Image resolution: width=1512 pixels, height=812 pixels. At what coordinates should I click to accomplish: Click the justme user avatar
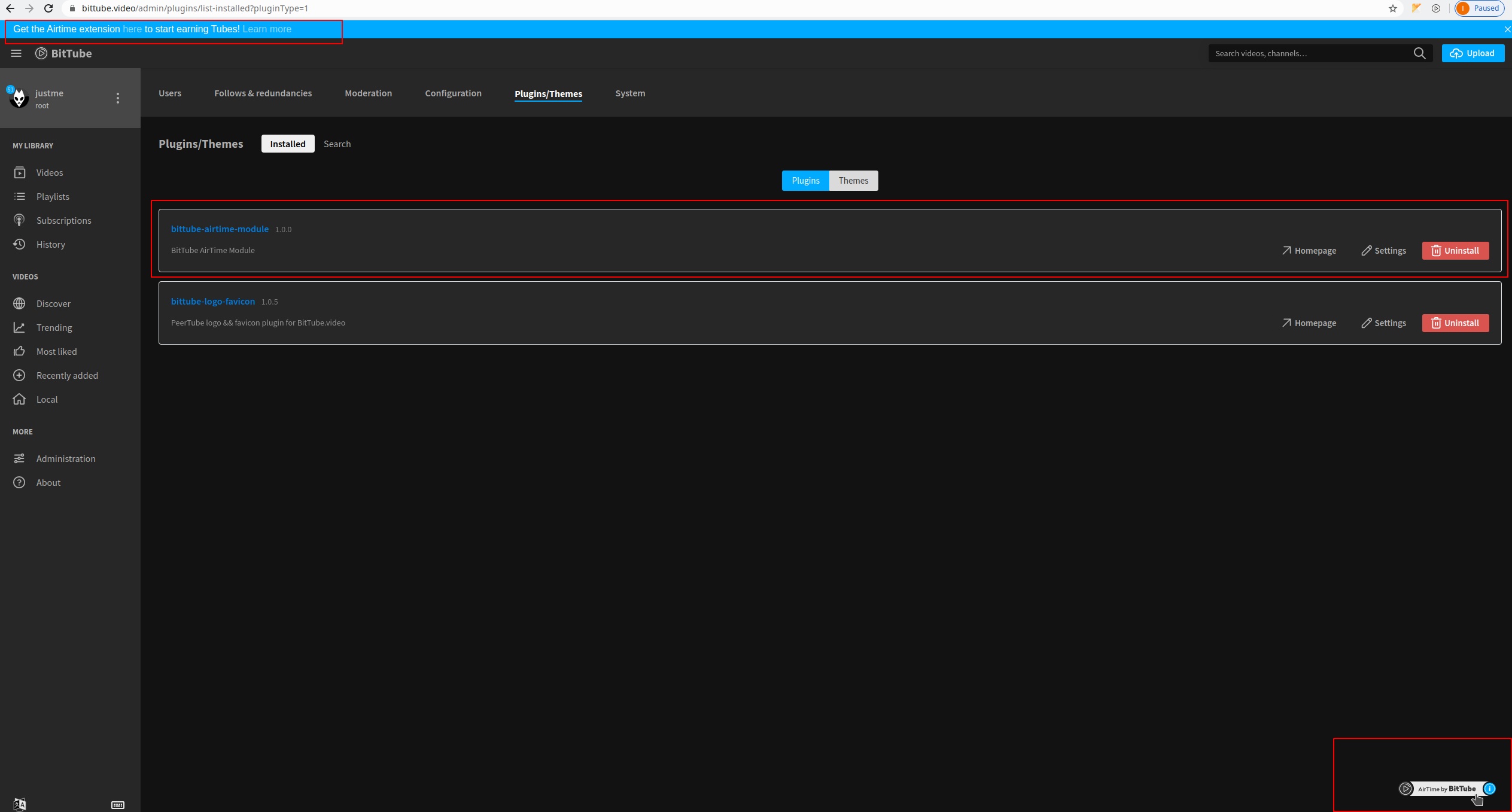click(x=19, y=98)
